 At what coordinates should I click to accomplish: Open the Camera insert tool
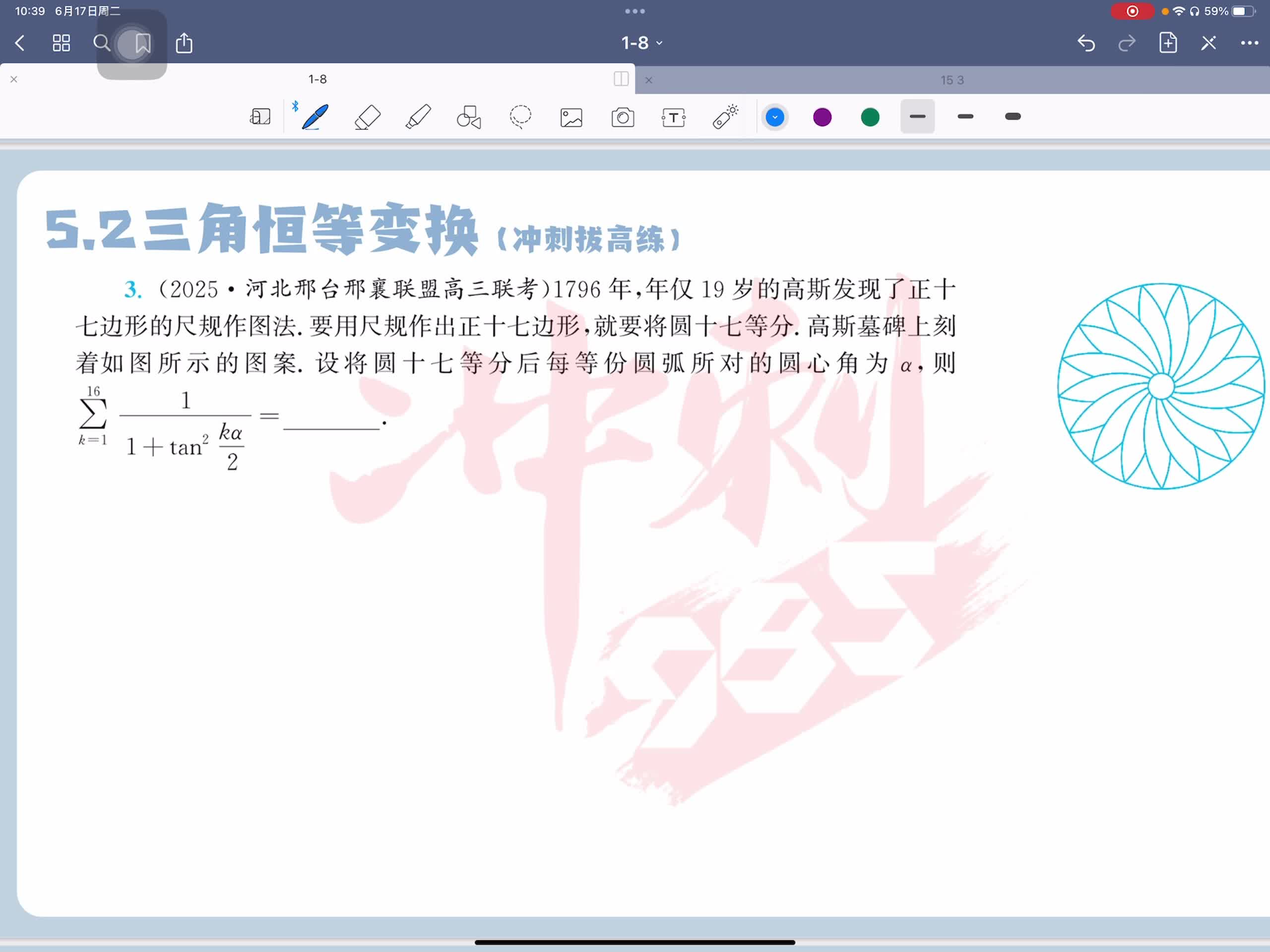[x=623, y=117]
